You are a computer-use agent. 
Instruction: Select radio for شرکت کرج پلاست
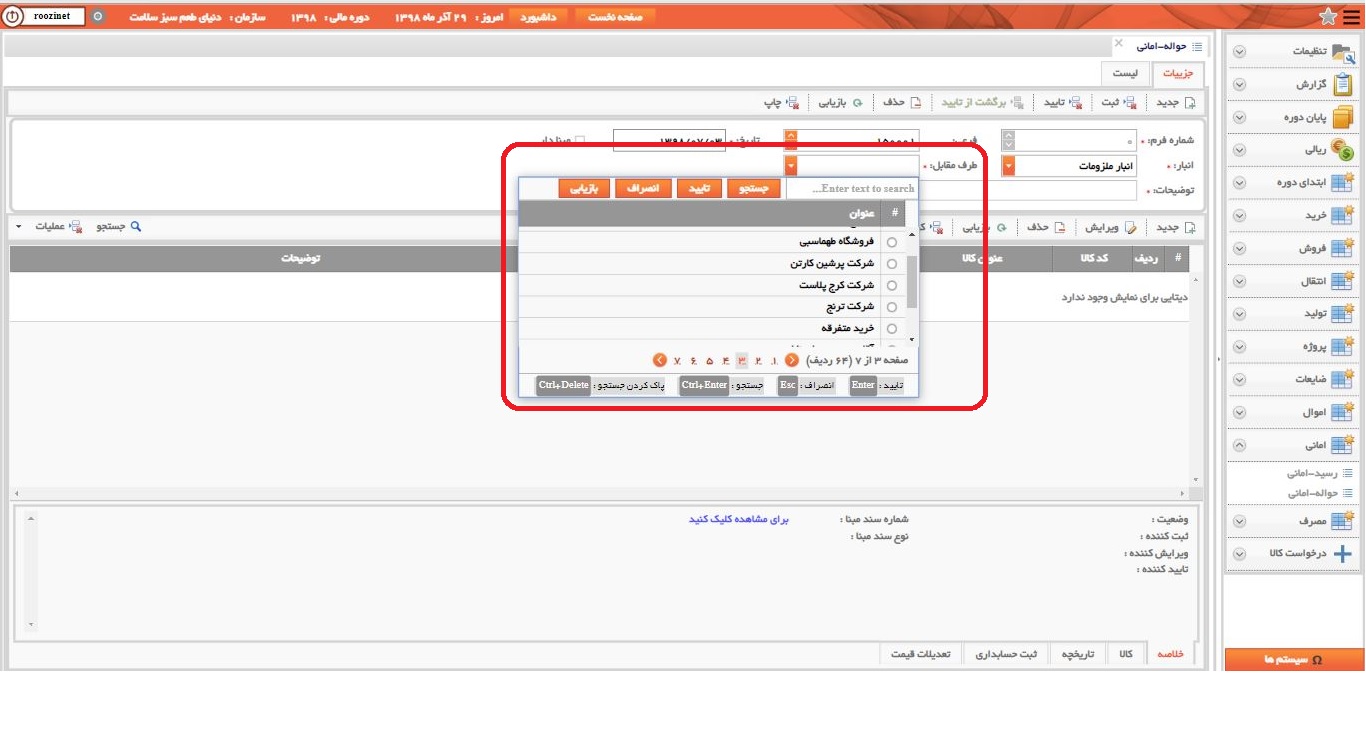point(892,286)
